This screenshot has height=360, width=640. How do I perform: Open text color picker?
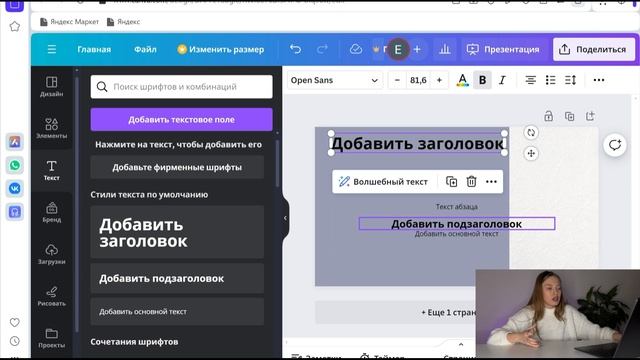tap(462, 80)
